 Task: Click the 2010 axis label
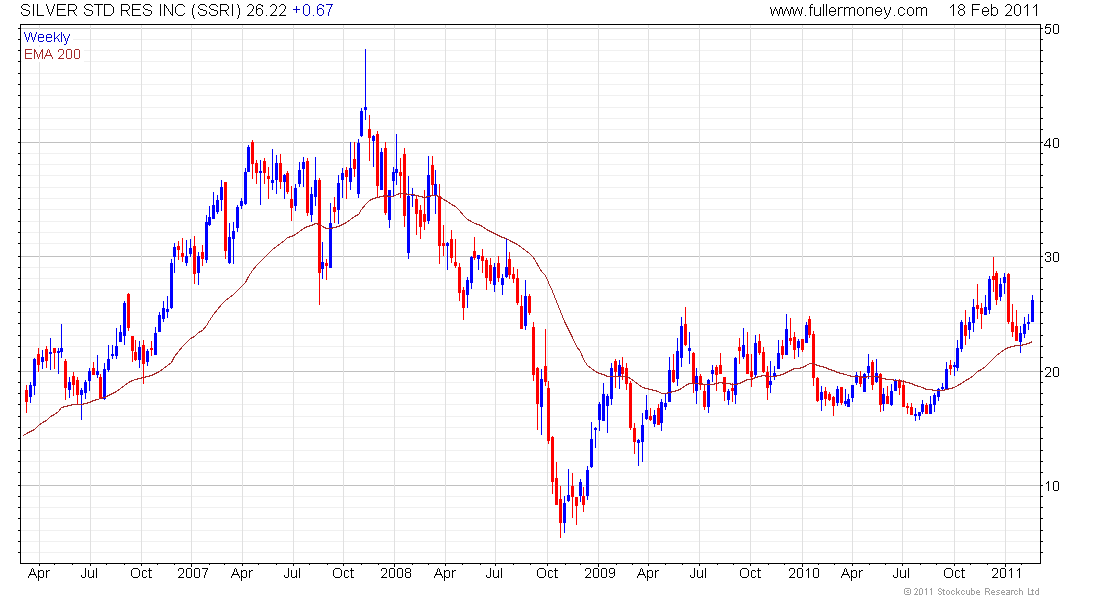point(803,573)
